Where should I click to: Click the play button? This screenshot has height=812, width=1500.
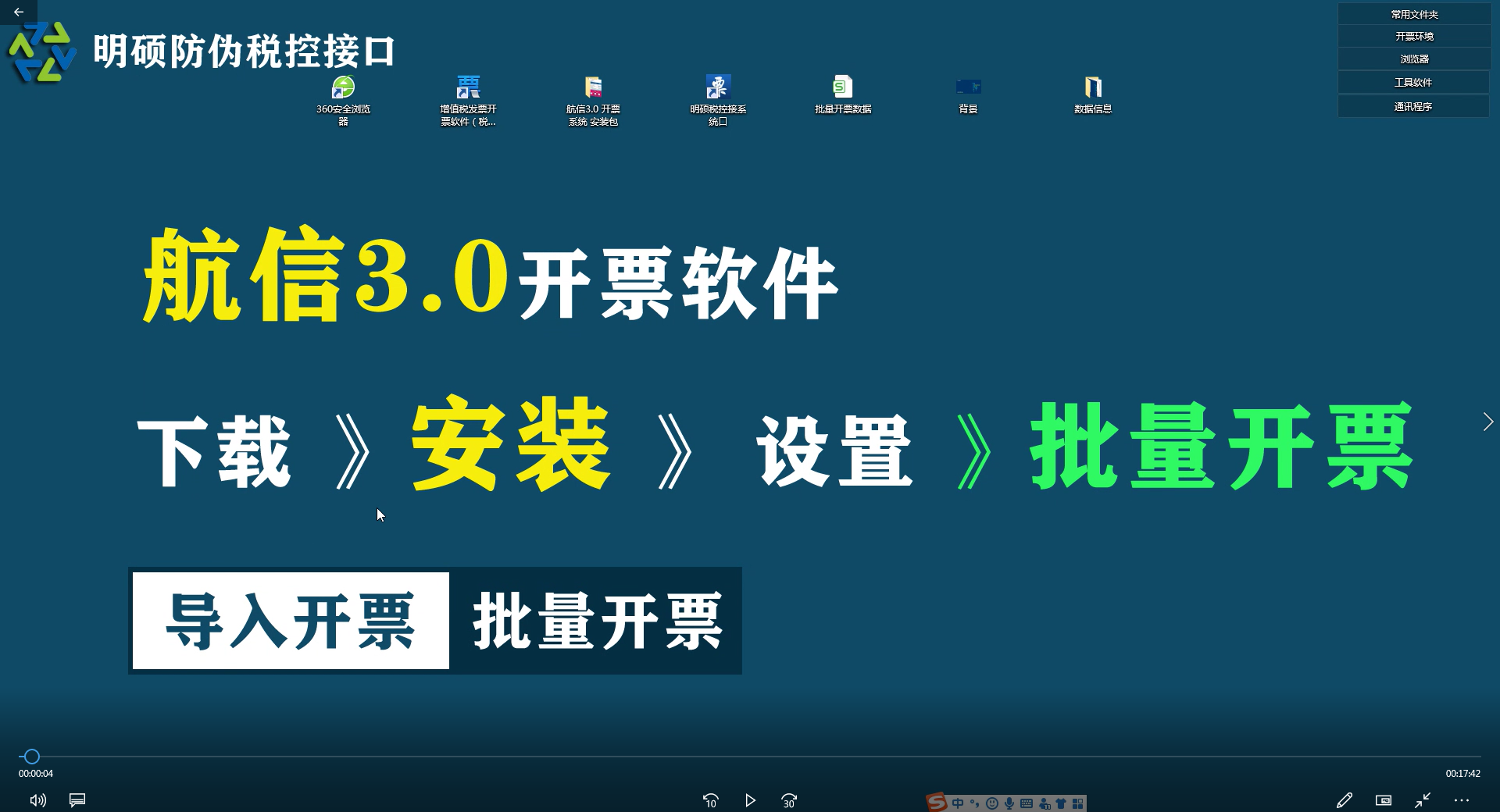click(750, 800)
